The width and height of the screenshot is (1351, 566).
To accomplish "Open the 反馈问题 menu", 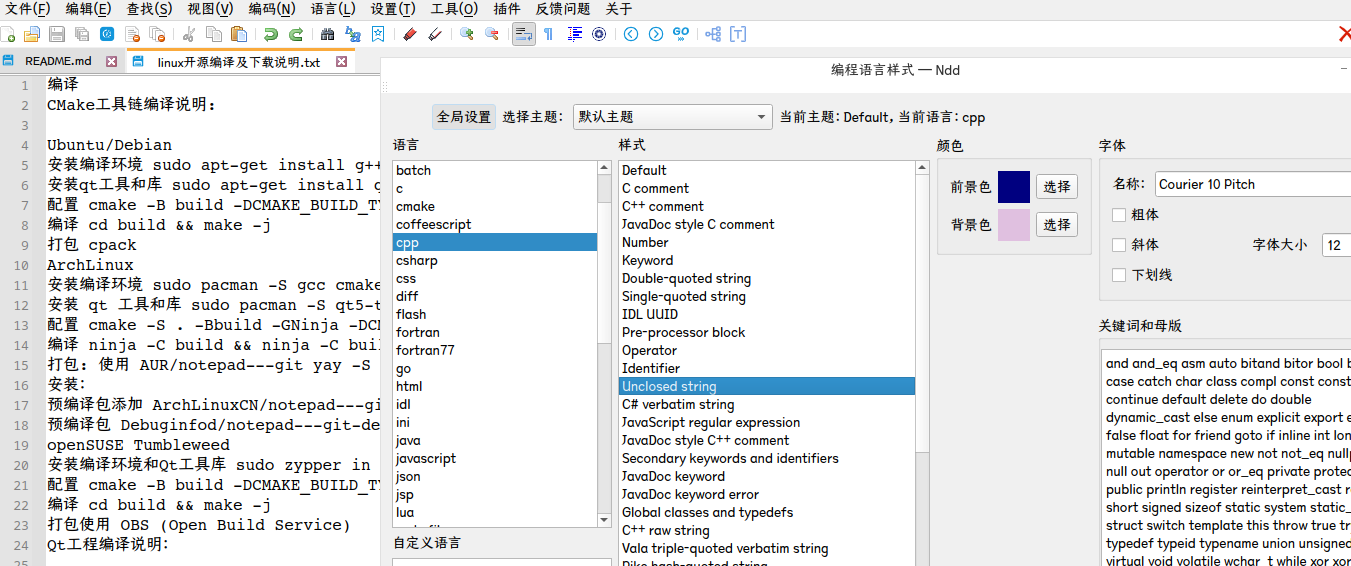I will (563, 9).
